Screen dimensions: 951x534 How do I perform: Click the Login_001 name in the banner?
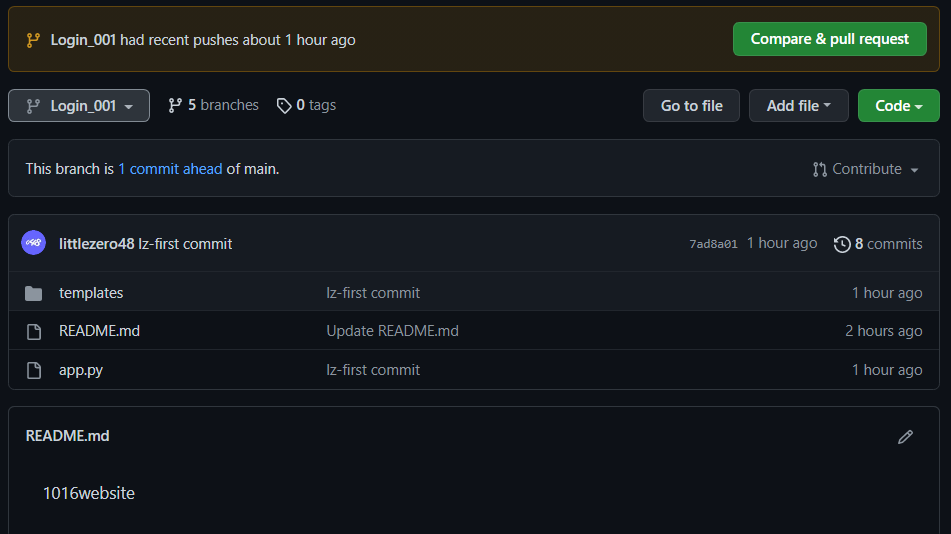pos(83,40)
